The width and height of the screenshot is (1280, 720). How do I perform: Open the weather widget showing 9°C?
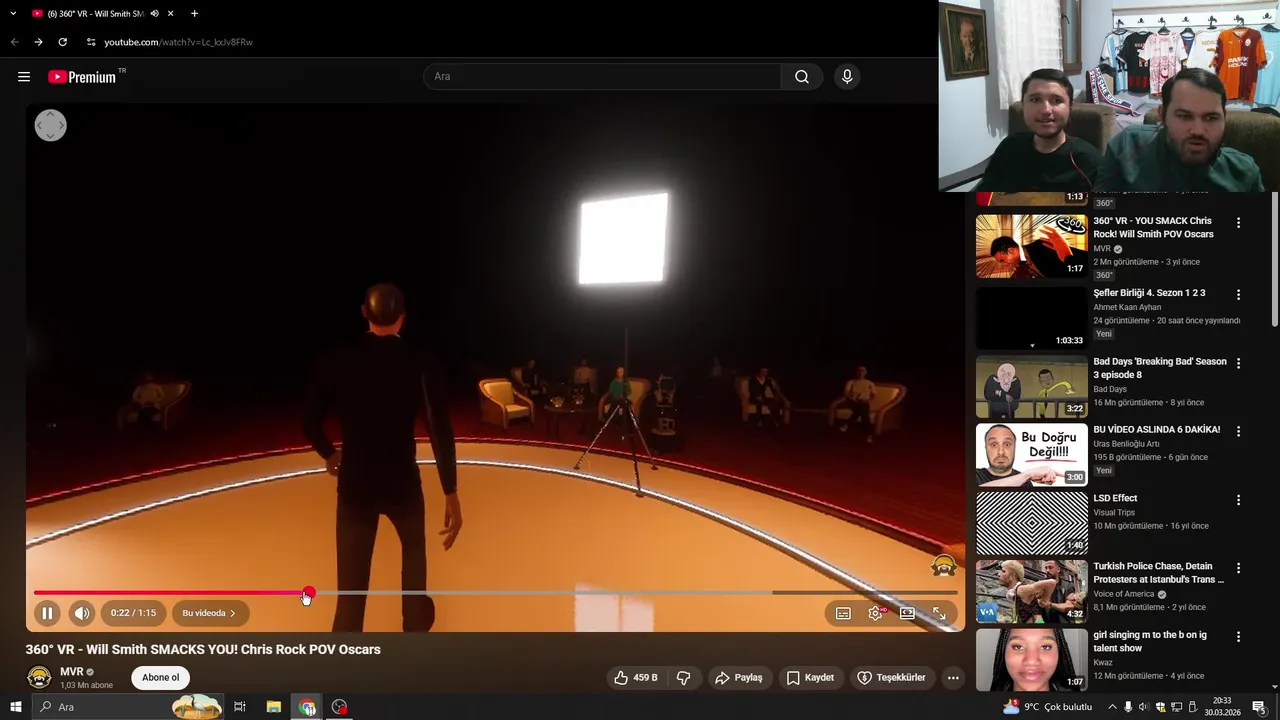coord(1048,707)
